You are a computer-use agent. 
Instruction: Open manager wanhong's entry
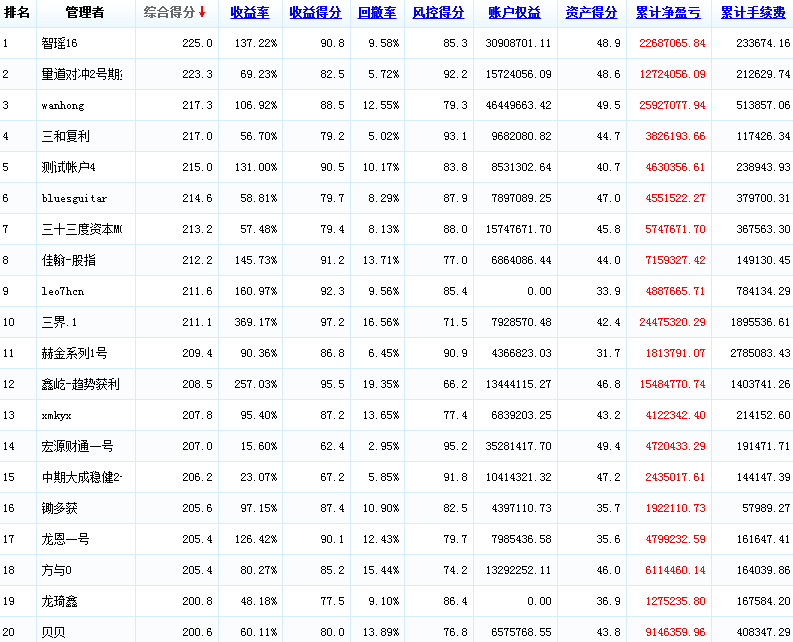coord(64,106)
